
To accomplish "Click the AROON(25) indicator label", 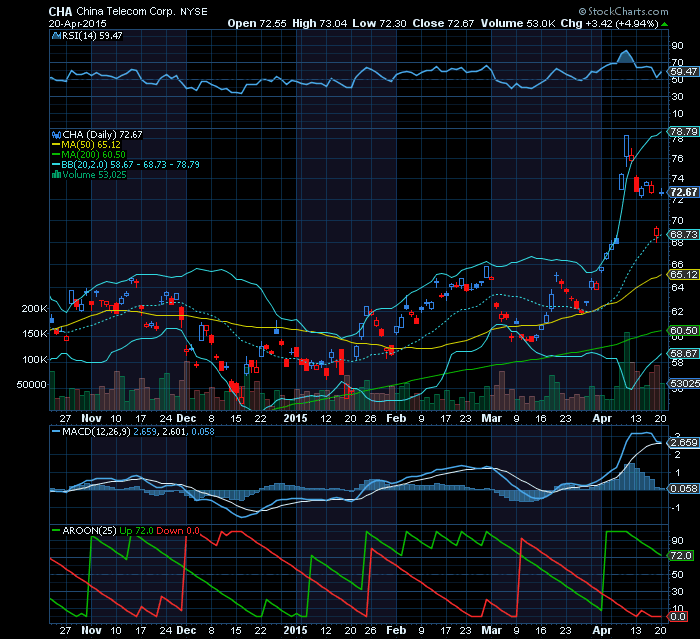I will [89, 530].
